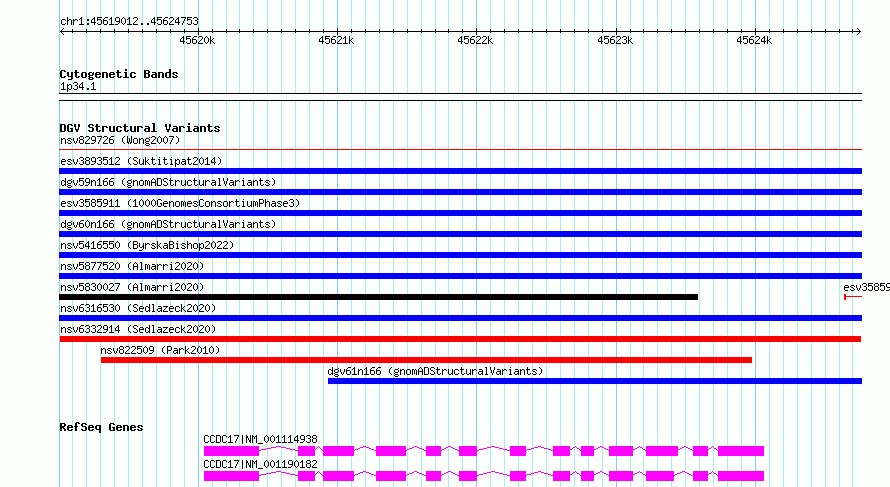Click nsv5830027 (Almarri2020) variant label

tap(132, 287)
